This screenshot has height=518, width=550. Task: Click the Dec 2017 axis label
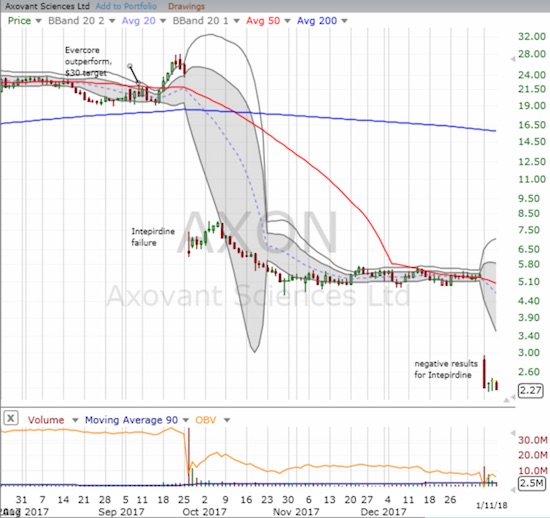383,512
